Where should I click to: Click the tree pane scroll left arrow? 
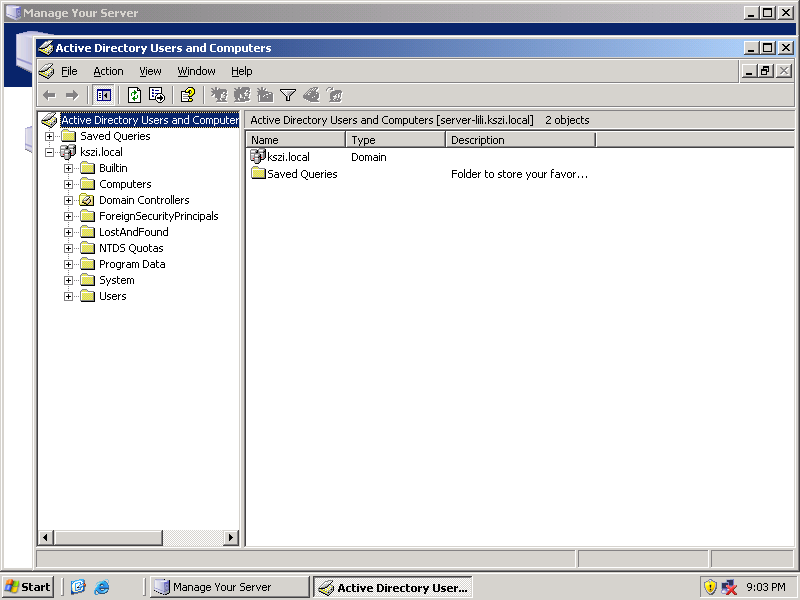click(45, 537)
